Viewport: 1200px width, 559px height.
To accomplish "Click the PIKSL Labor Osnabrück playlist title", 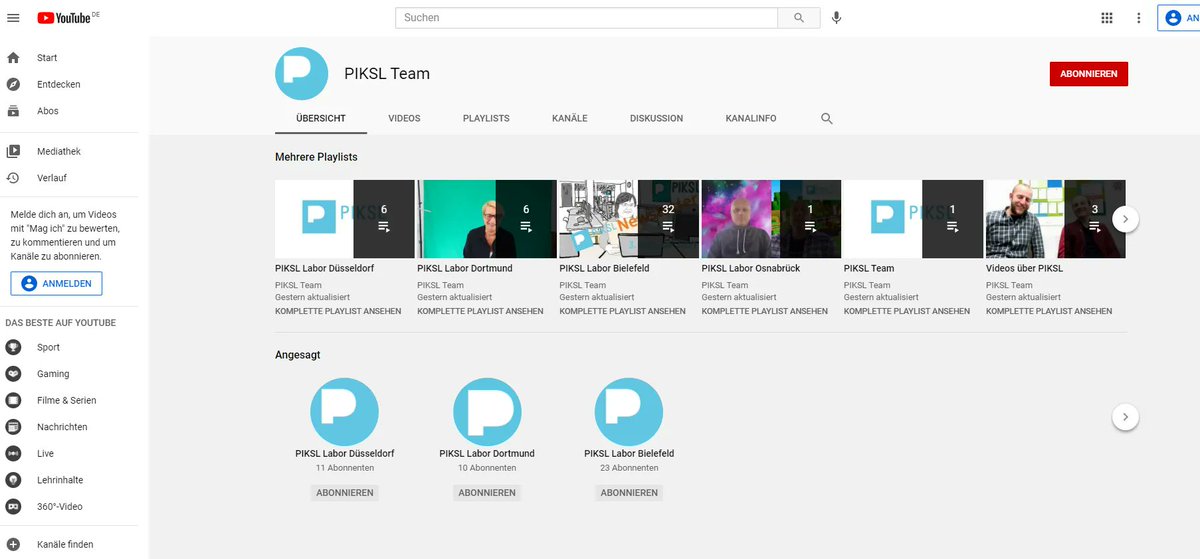I will pyautogui.click(x=751, y=268).
